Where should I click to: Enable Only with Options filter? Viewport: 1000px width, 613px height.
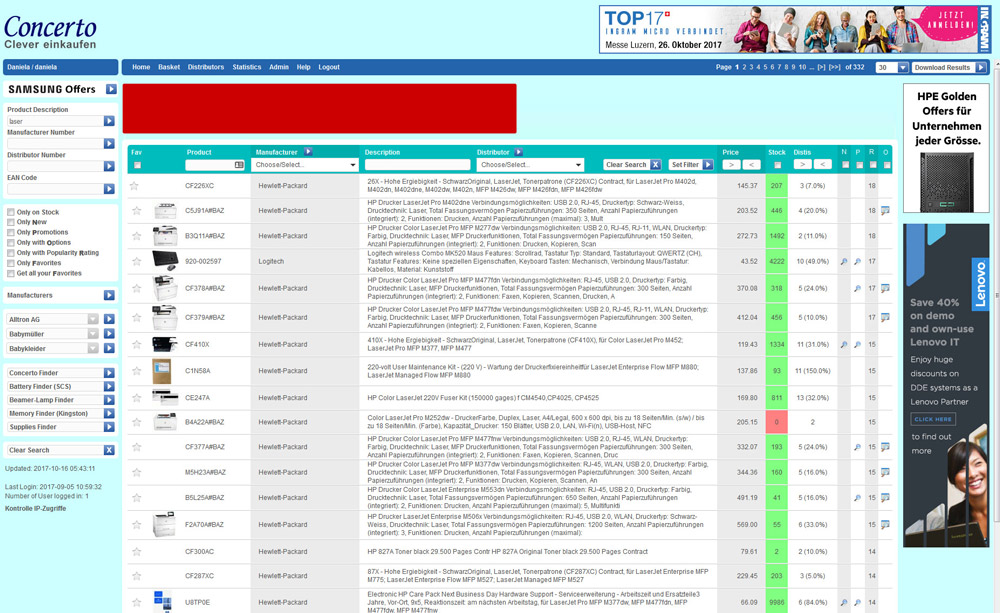(x=11, y=243)
